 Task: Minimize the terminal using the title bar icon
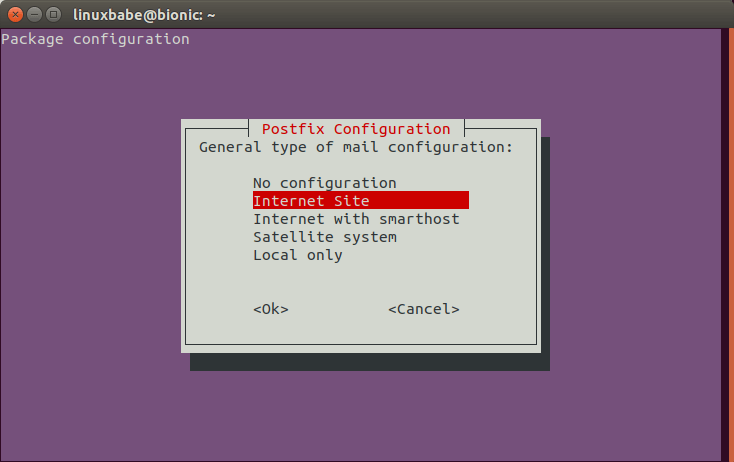pos(35,15)
